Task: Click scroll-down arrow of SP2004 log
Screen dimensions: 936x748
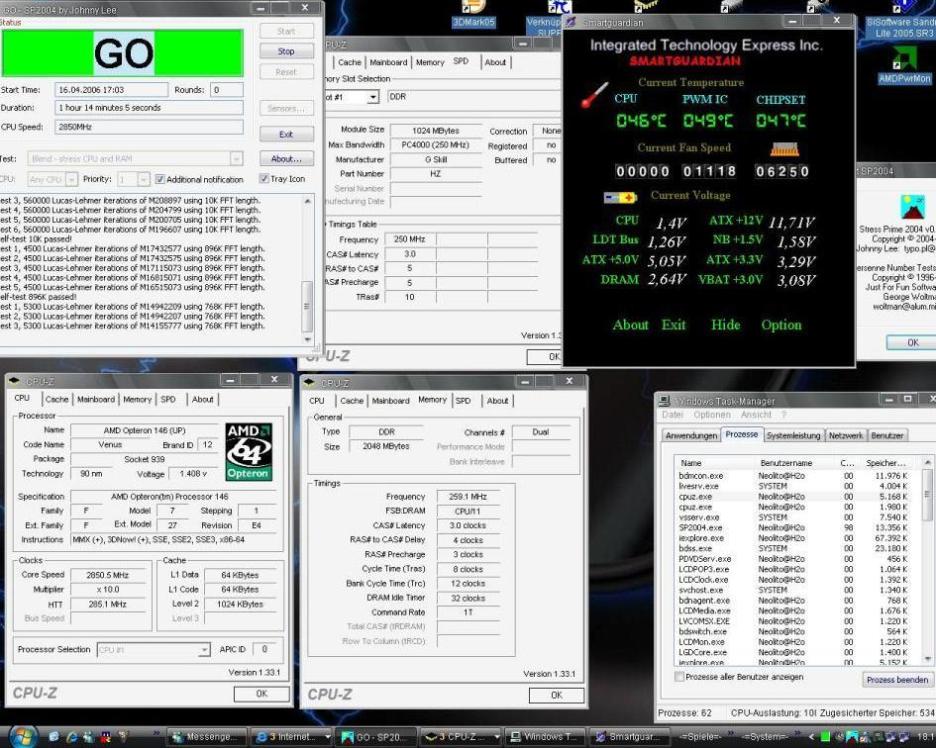Action: pyautogui.click(x=307, y=339)
